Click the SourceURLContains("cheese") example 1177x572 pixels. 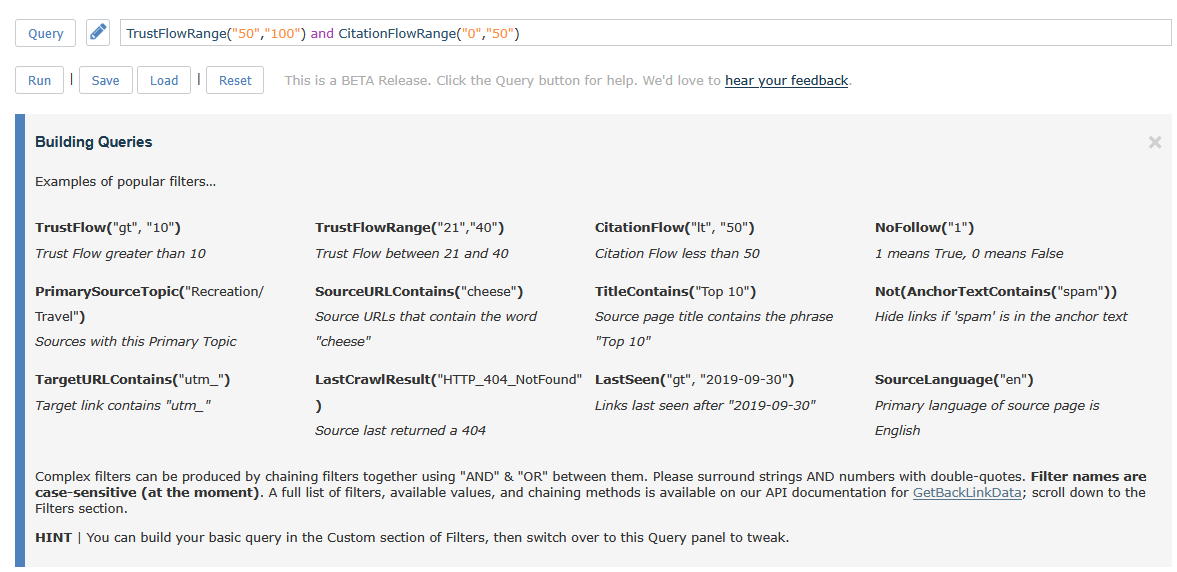419,291
